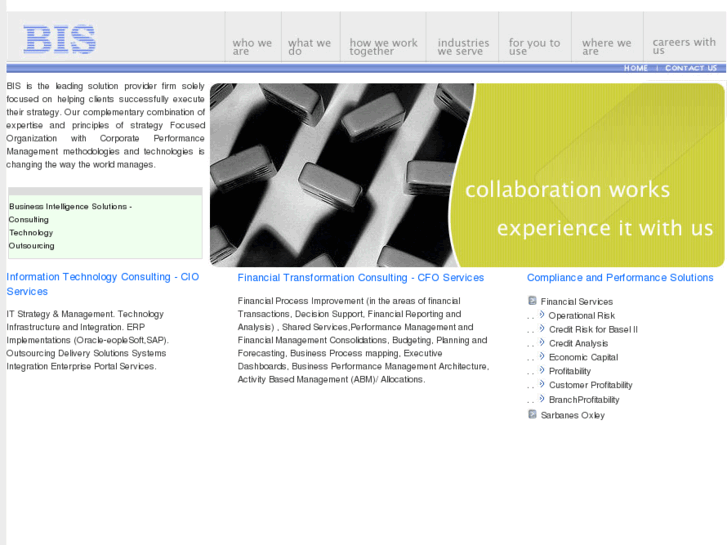Select Credit Risk for Basel II link
The width and height of the screenshot is (727, 545).
pos(593,329)
